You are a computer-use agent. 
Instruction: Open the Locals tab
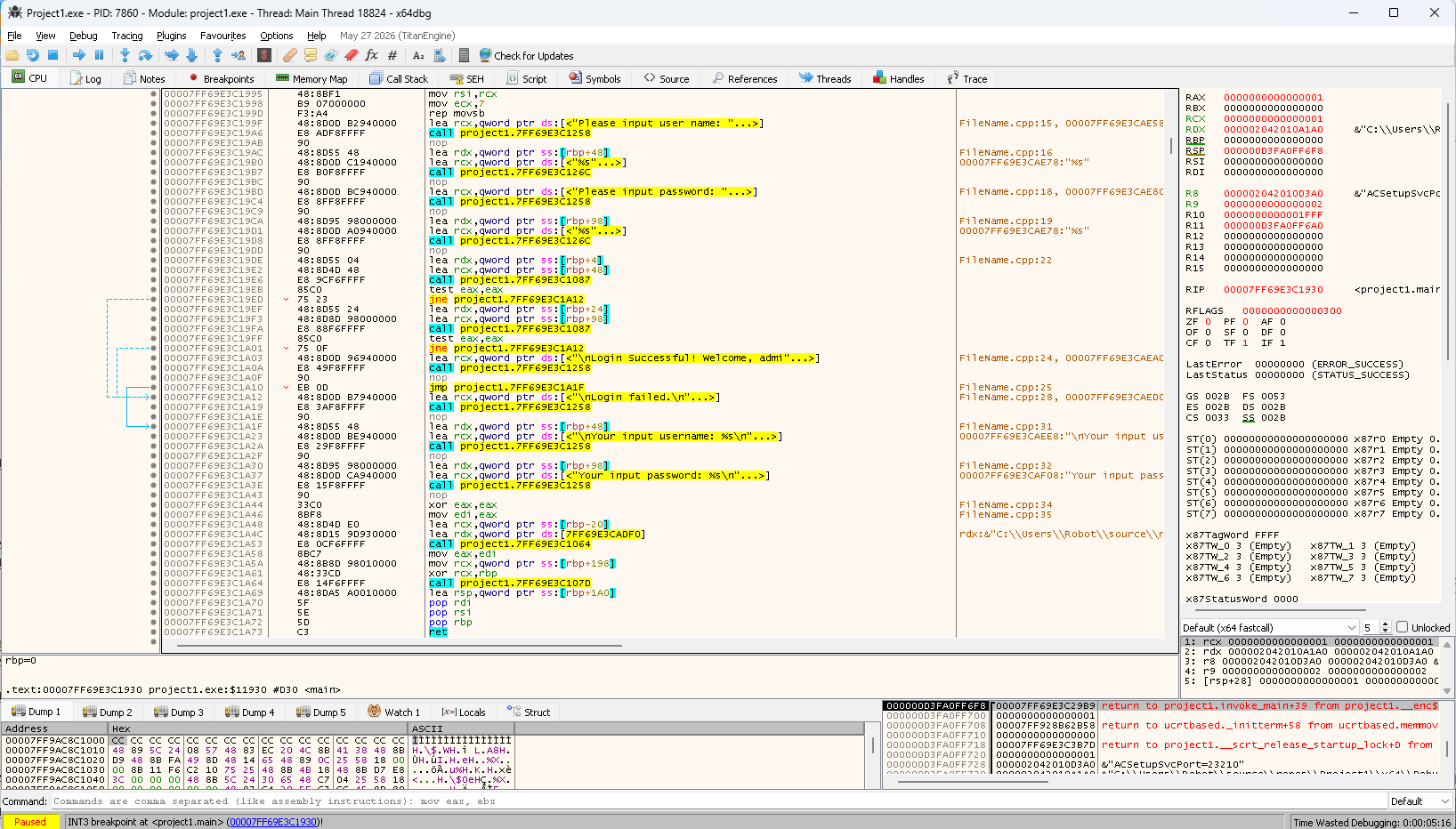pyautogui.click(x=464, y=712)
